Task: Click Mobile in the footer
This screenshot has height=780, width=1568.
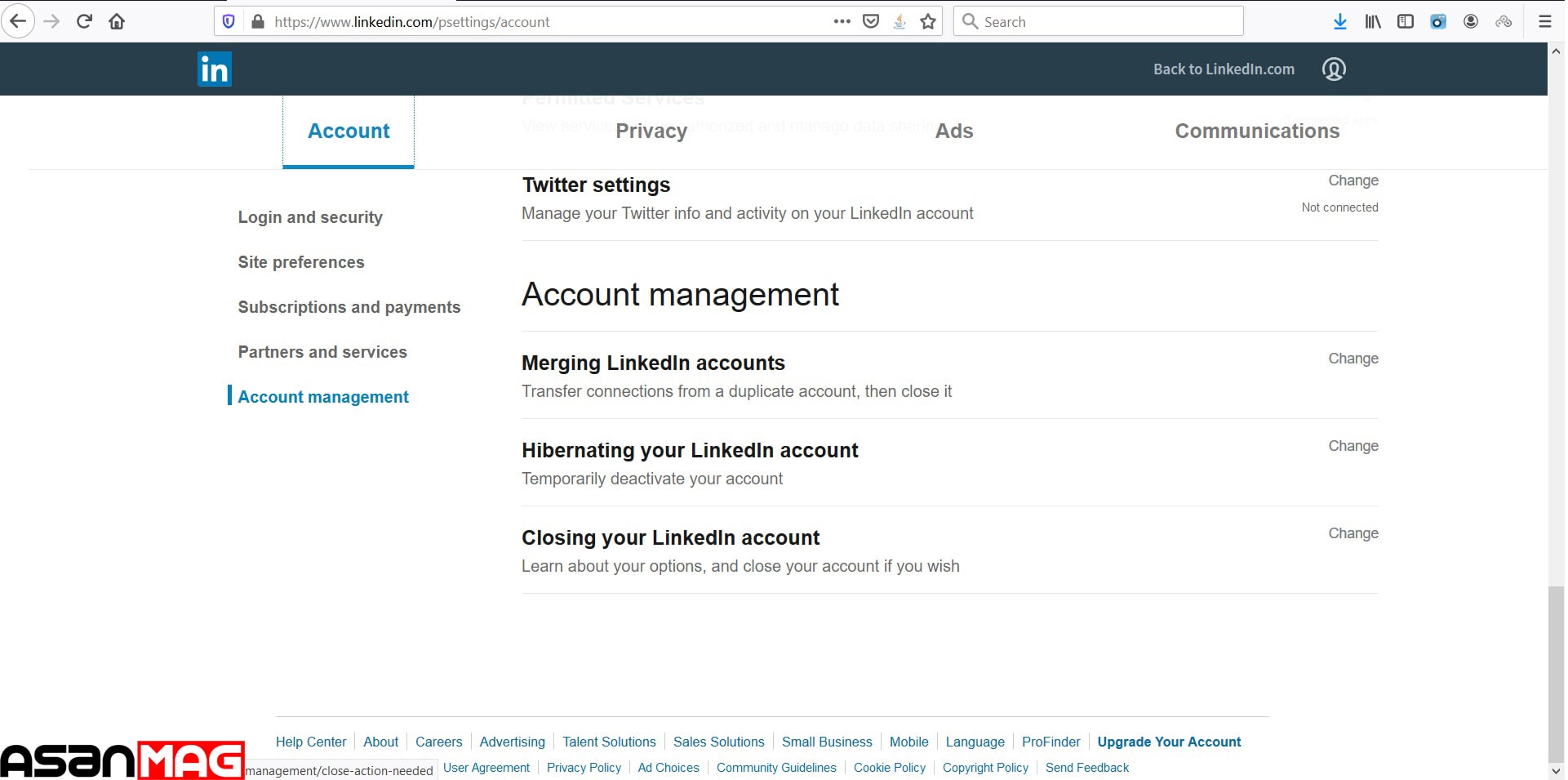Action: pyautogui.click(x=909, y=742)
